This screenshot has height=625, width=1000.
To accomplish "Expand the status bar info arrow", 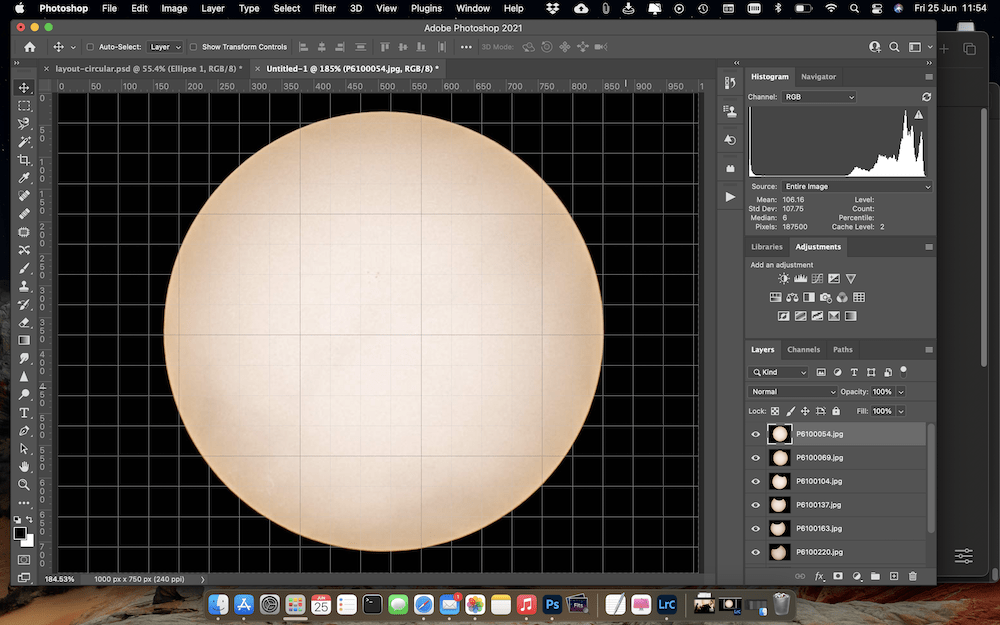I will click(x=203, y=580).
